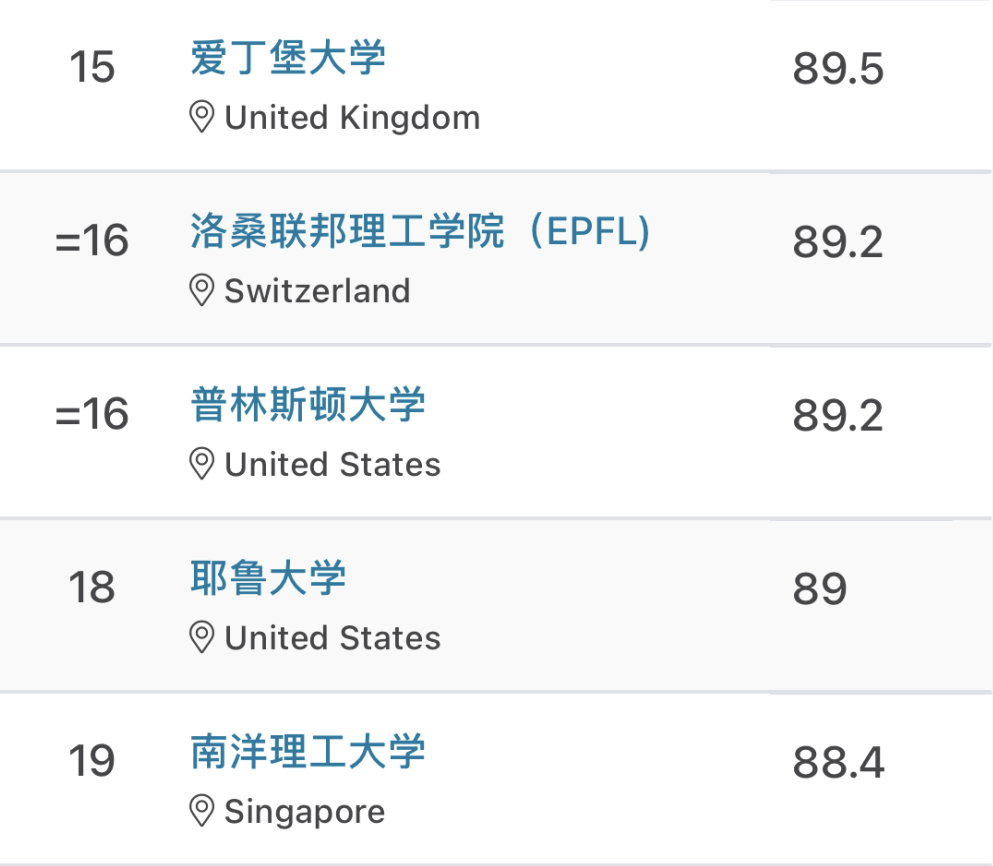Click United States under 耶鲁大学
Image resolution: width=993 pixels, height=866 pixels.
coord(332,638)
